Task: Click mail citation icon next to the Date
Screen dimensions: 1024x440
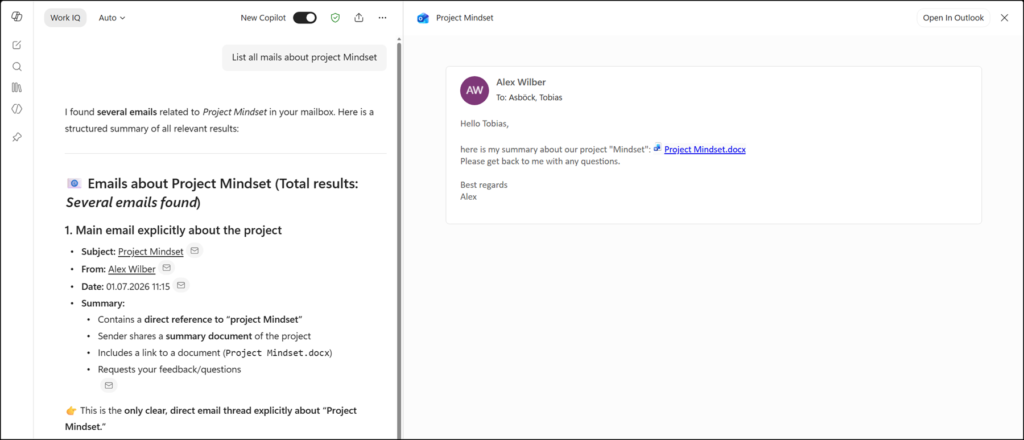Action: point(181,285)
